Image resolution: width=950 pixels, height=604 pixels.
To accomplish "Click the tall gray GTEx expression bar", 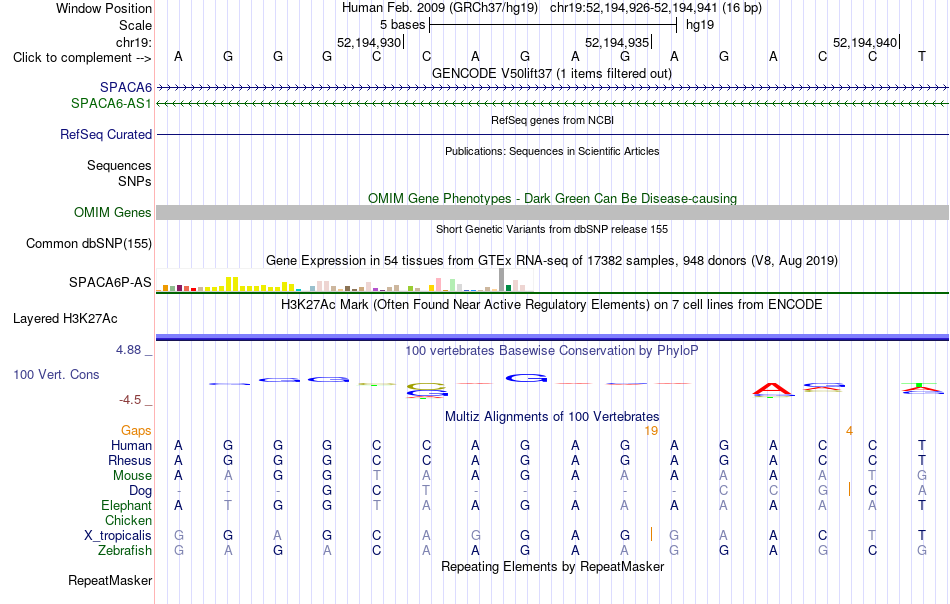I will (x=502, y=280).
